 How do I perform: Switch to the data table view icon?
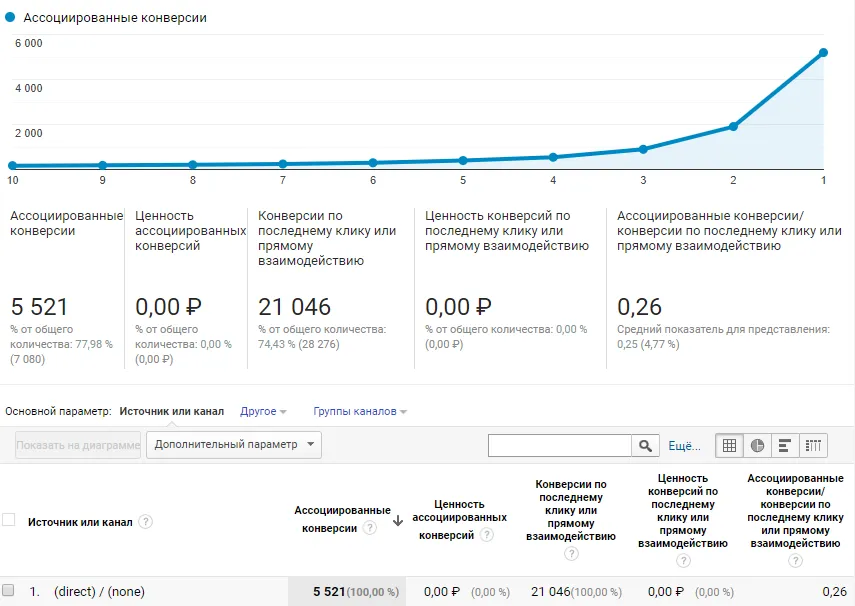click(730, 445)
